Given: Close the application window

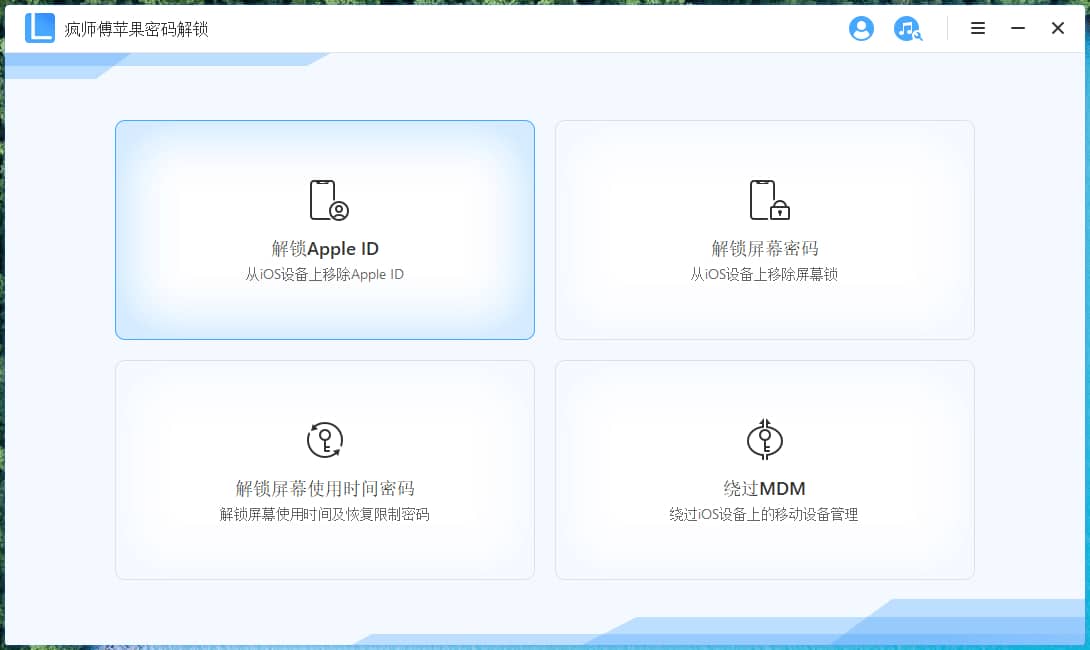Looking at the screenshot, I should pos(1057,28).
